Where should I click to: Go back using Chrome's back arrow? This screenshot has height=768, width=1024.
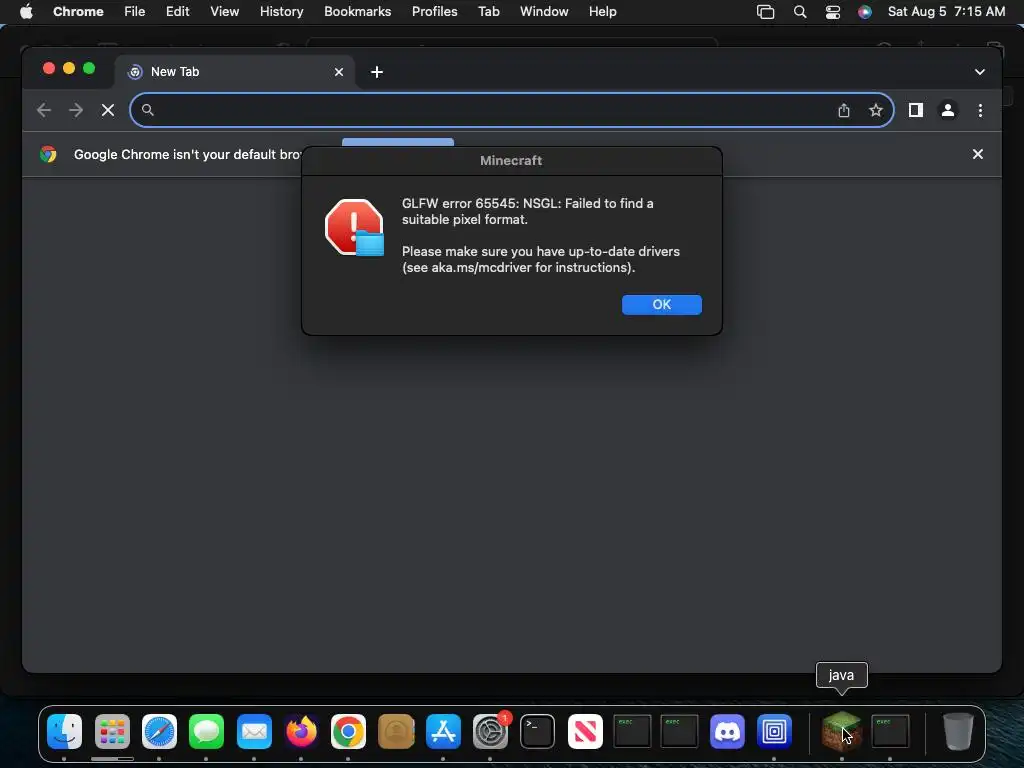pyautogui.click(x=44, y=110)
